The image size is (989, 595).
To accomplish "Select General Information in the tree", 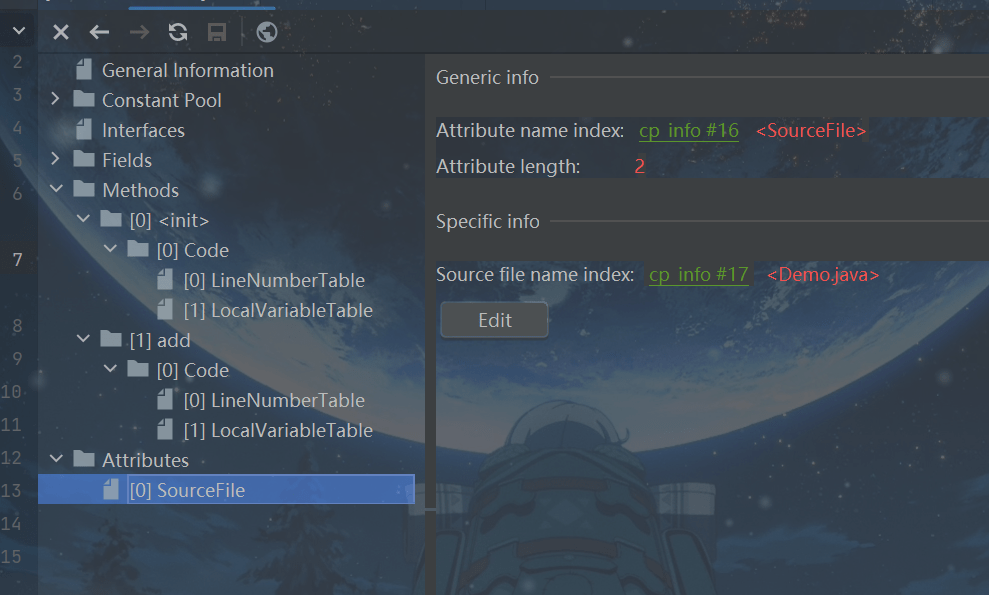I will pos(187,70).
